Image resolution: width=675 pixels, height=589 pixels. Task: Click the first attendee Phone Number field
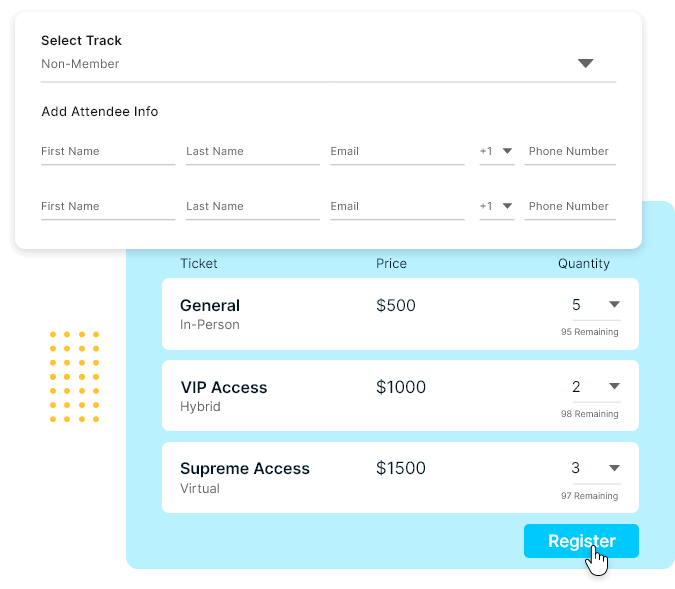point(570,152)
